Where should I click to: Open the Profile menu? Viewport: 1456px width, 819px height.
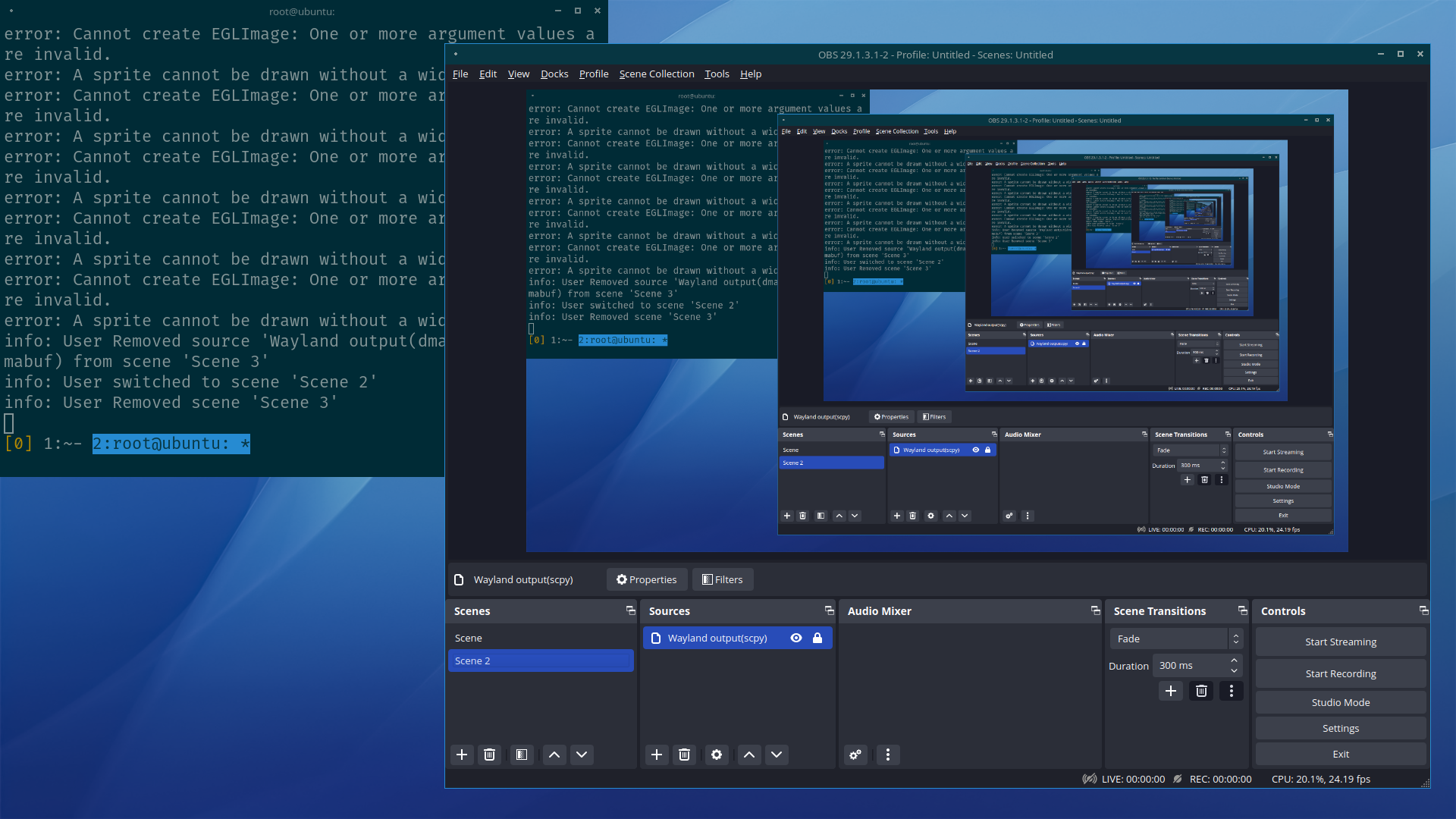(x=594, y=74)
